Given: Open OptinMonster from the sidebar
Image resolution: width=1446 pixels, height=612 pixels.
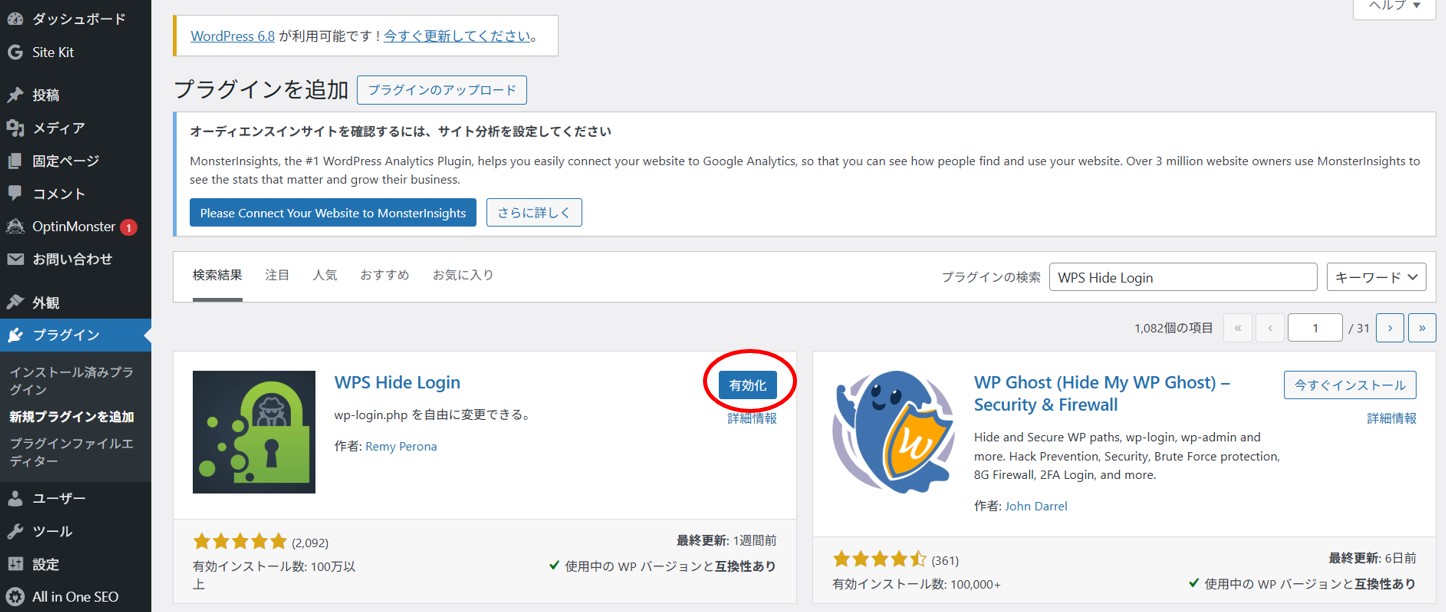Looking at the screenshot, I should point(17,226).
